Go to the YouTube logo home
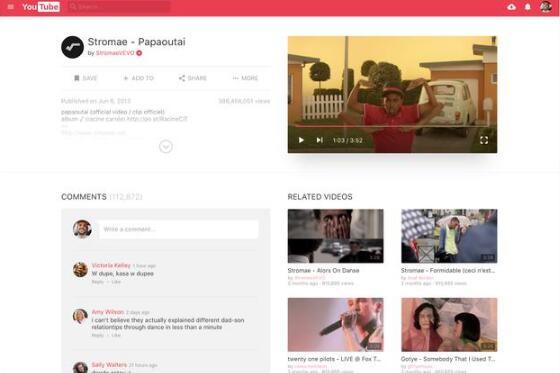Viewport: 560px width, 373px height. click(41, 7)
